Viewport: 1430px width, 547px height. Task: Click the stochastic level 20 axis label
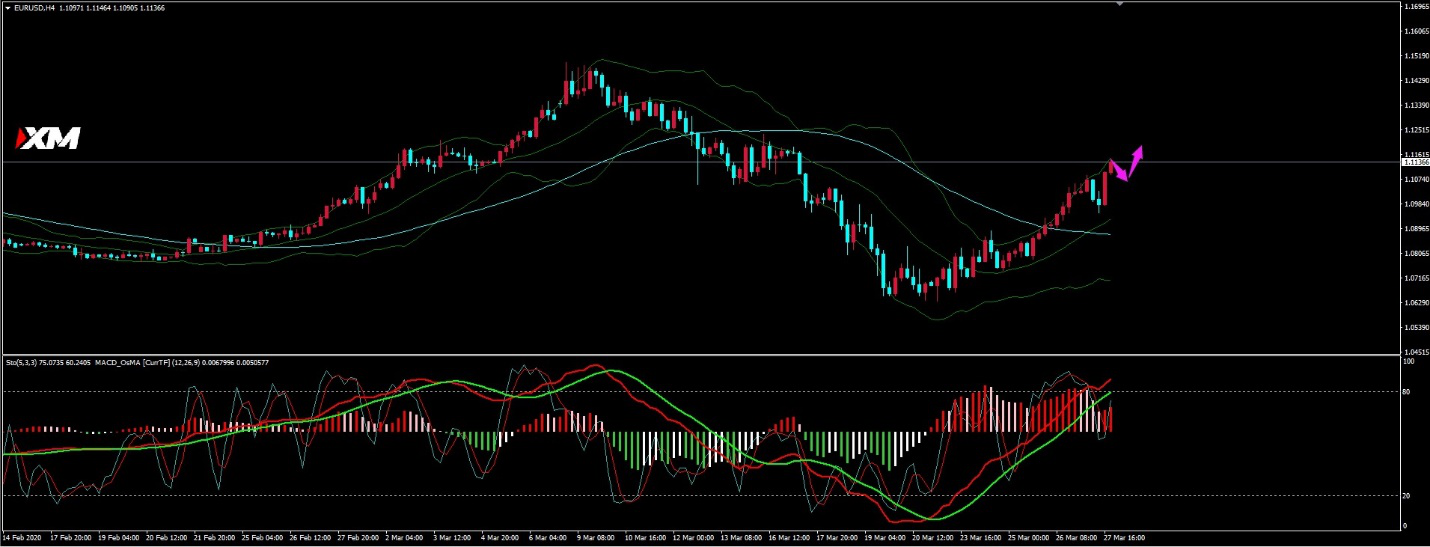click(x=1407, y=495)
